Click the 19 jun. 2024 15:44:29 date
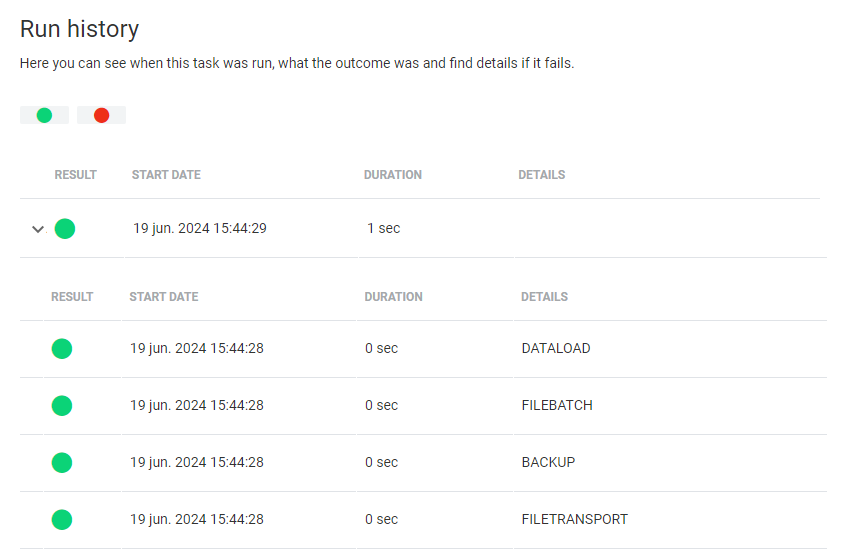Viewport: 855px width, 554px height. 200,228
